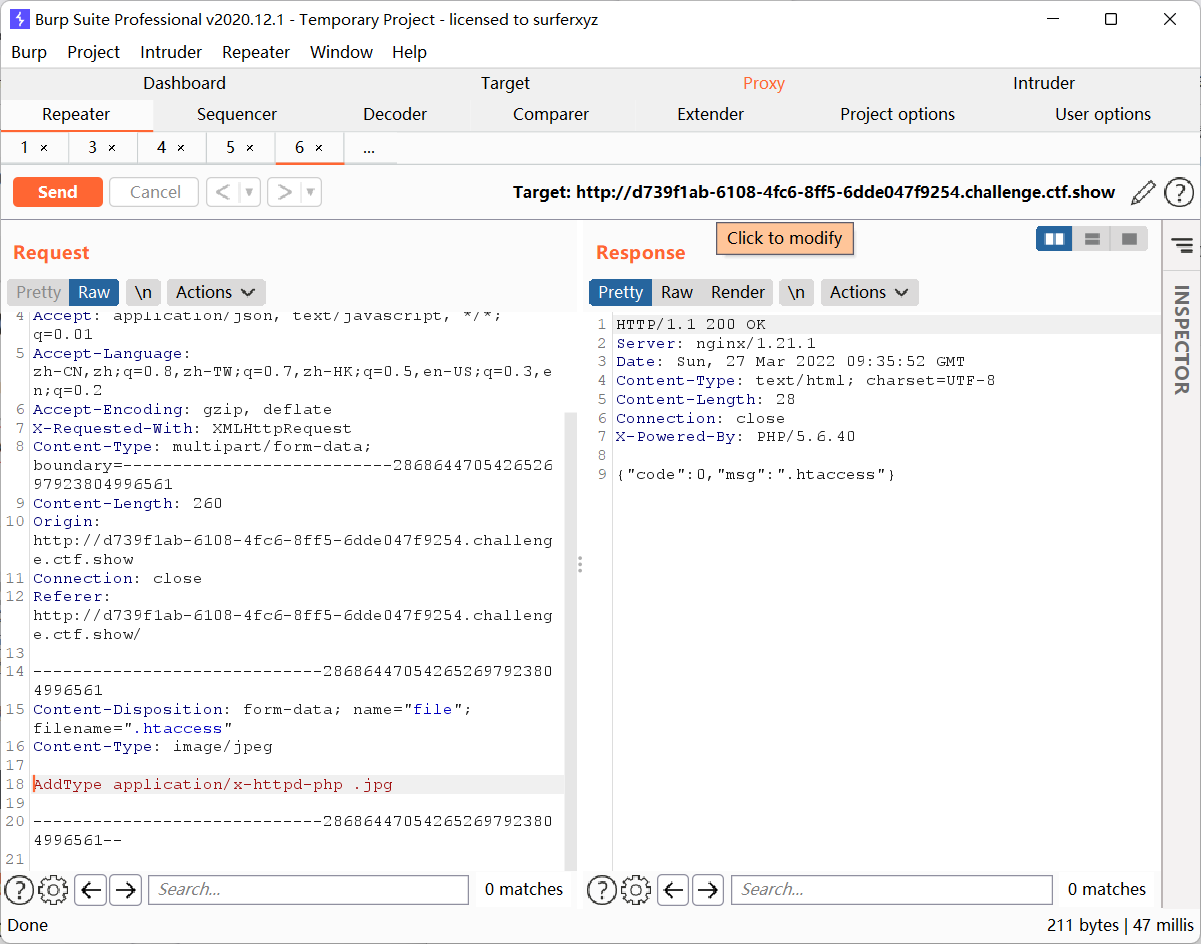Close Repeater tab 3
This screenshot has width=1201, height=944.
(112, 148)
